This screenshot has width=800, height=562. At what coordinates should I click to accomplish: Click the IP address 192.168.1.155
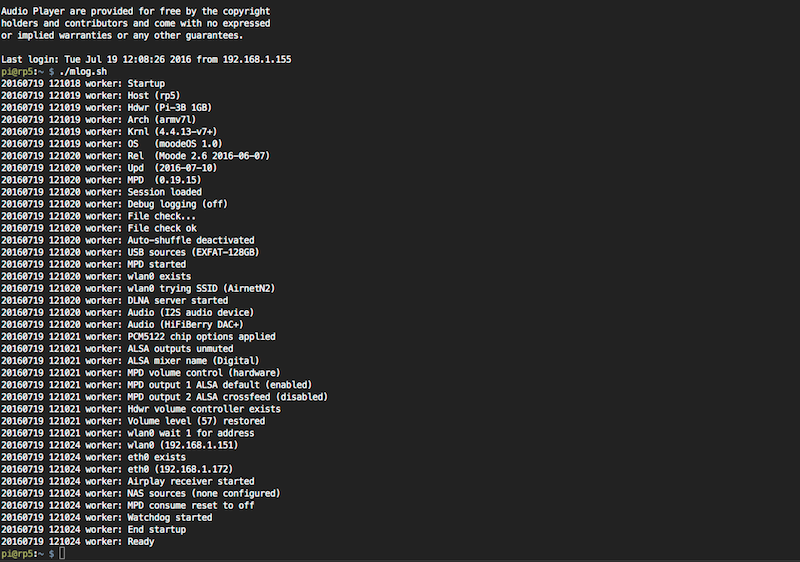point(257,59)
